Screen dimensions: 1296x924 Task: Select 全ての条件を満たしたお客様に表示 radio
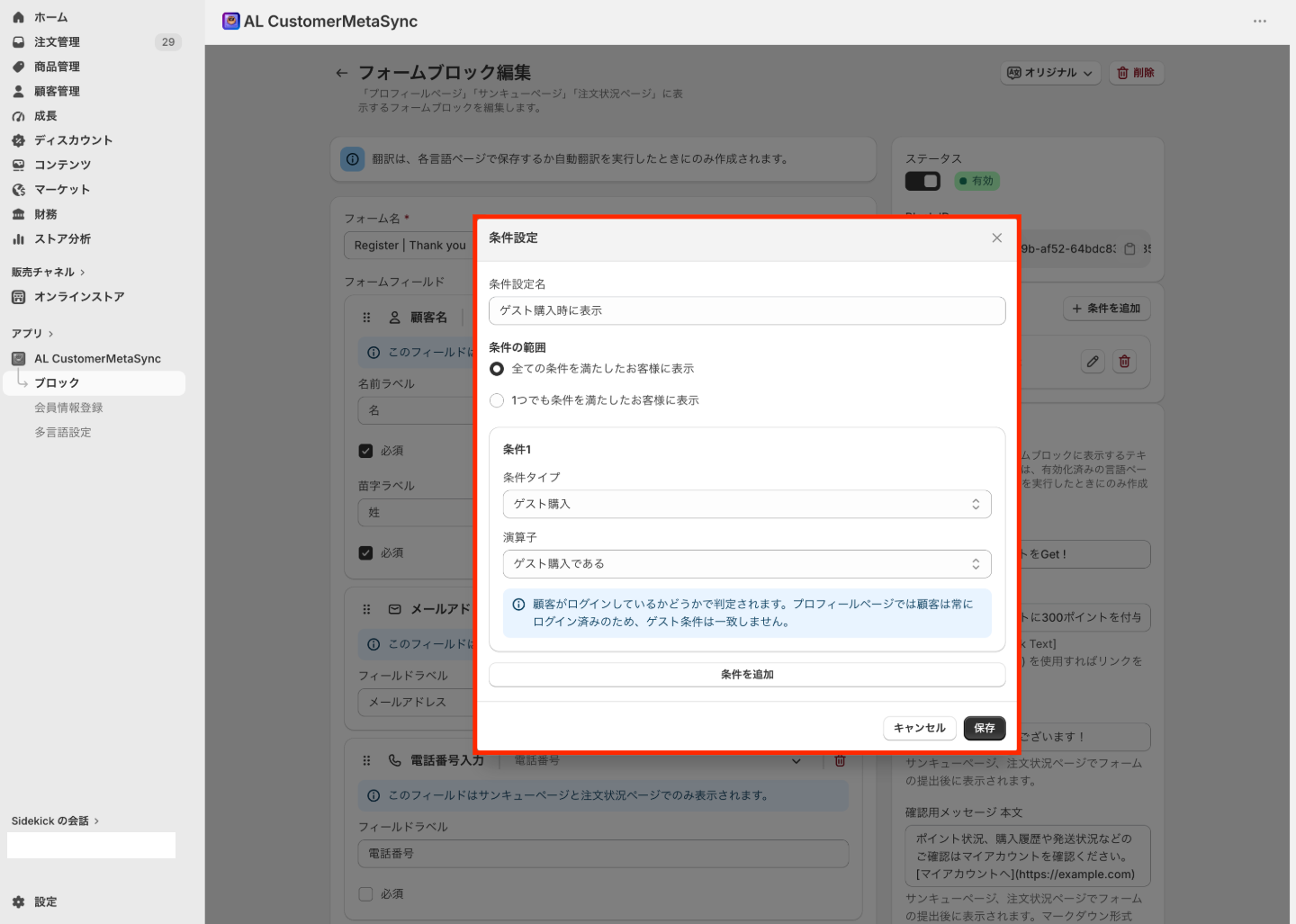(x=497, y=369)
